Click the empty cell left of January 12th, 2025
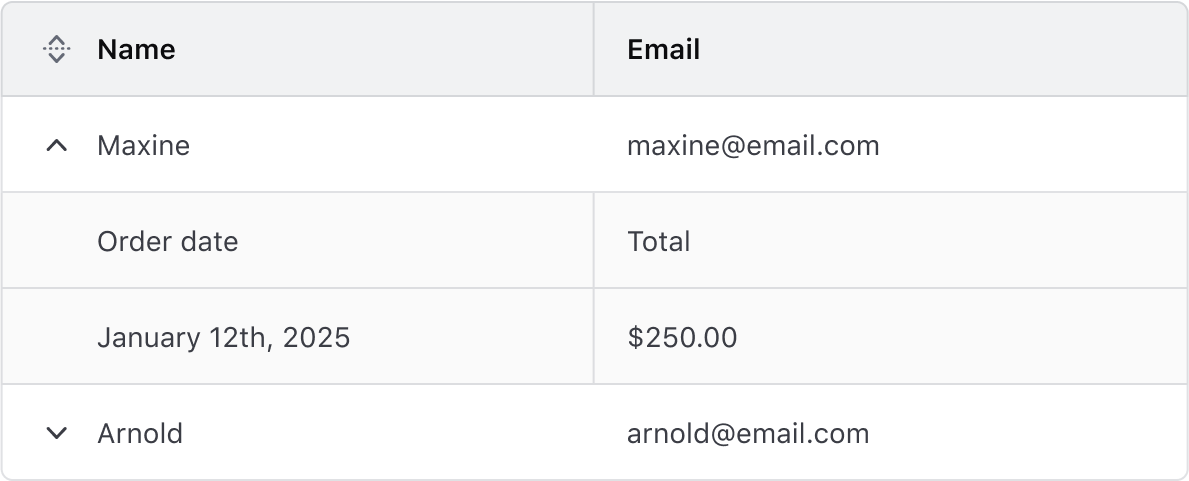 [50, 337]
